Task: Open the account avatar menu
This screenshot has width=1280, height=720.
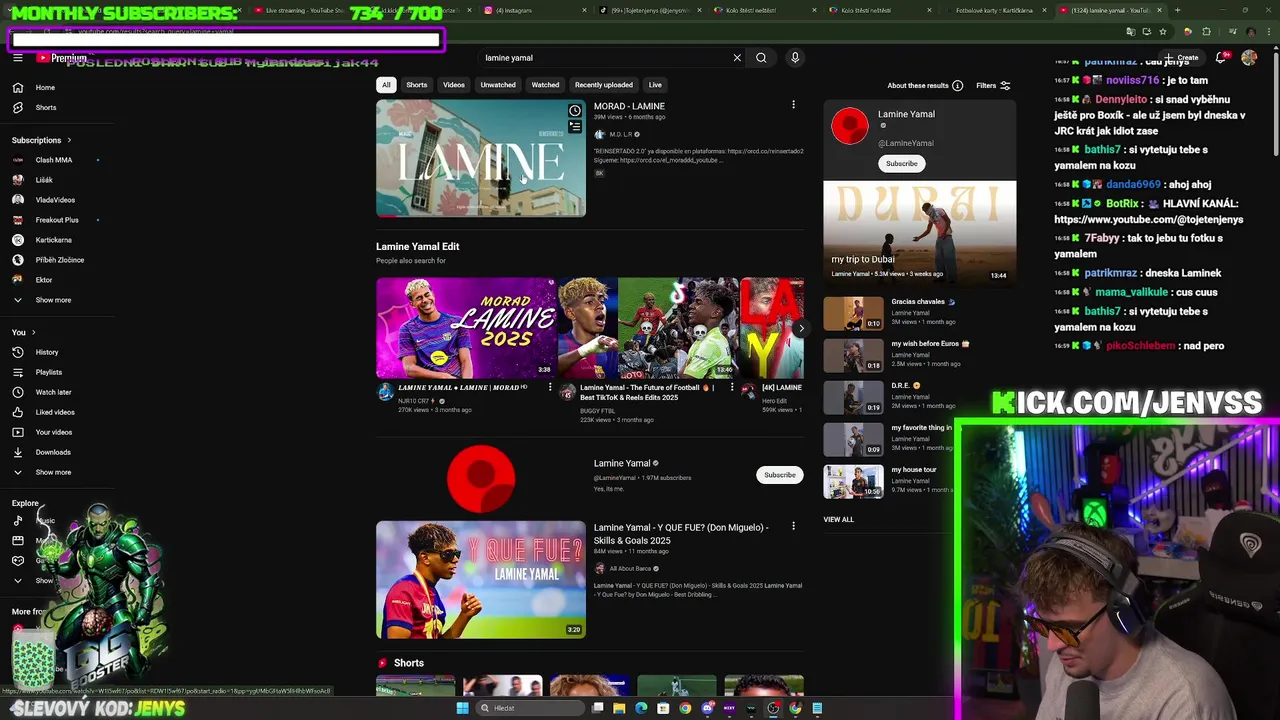Action: 1249,58
